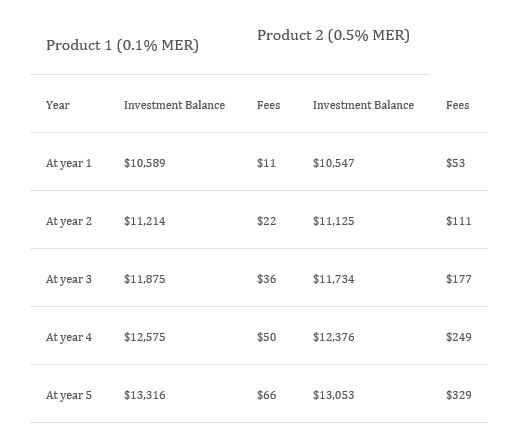Image resolution: width=515 pixels, height=436 pixels.
Task: Click the At year 1 row label
Action: pyautogui.click(x=69, y=163)
